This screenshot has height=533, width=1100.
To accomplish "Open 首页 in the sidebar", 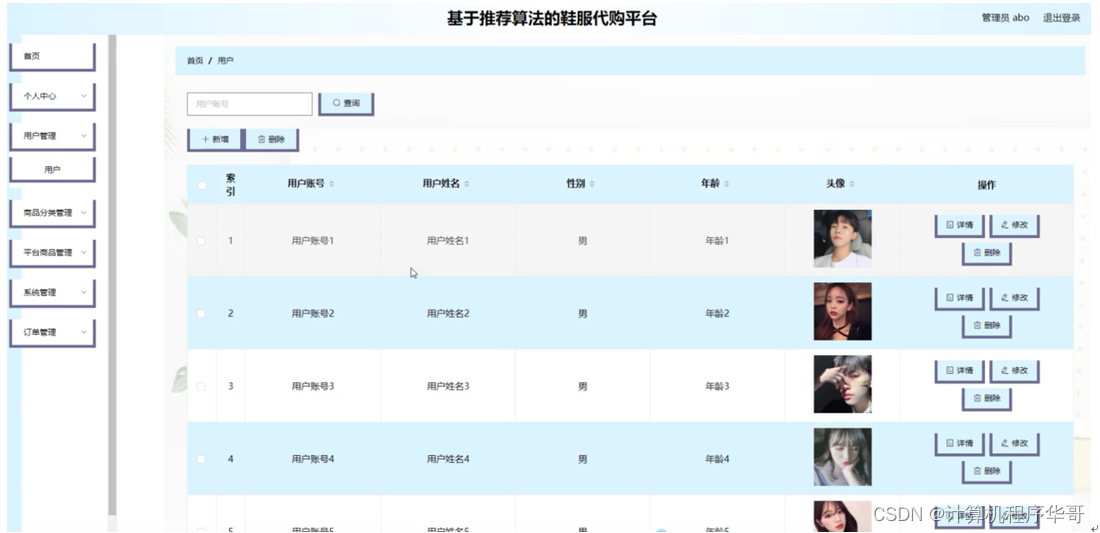I will 52,57.
